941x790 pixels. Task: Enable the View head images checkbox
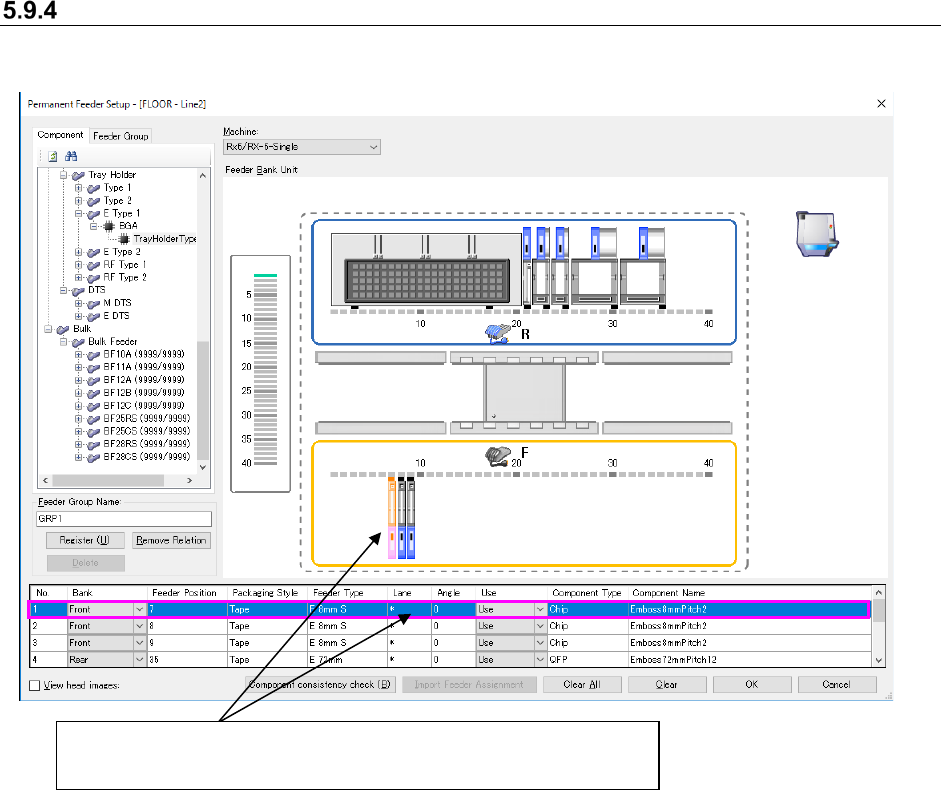35,685
